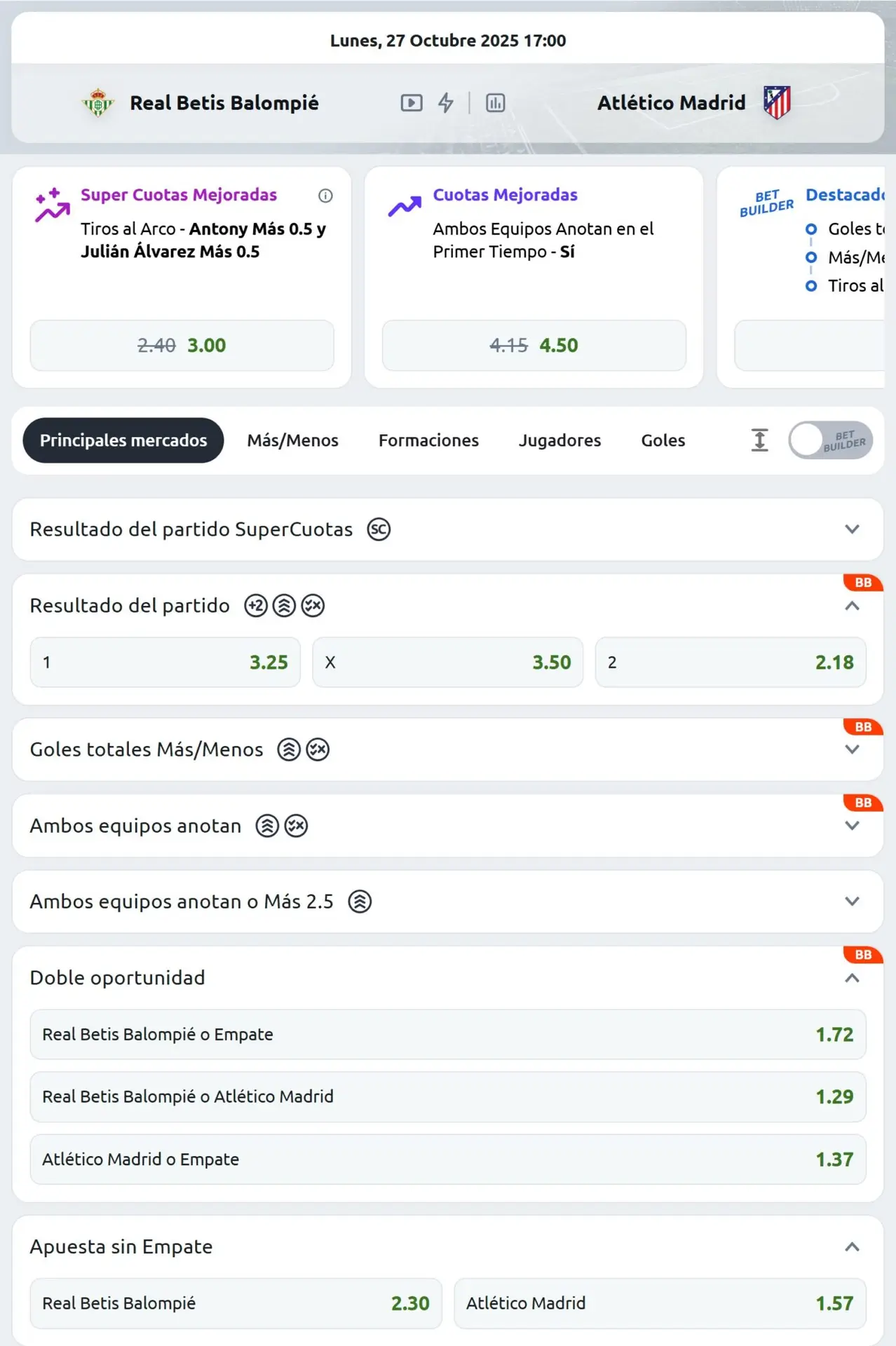Collapse the Doble oportunidad section
Image resolution: width=896 pixels, height=1346 pixels.
pyautogui.click(x=852, y=978)
